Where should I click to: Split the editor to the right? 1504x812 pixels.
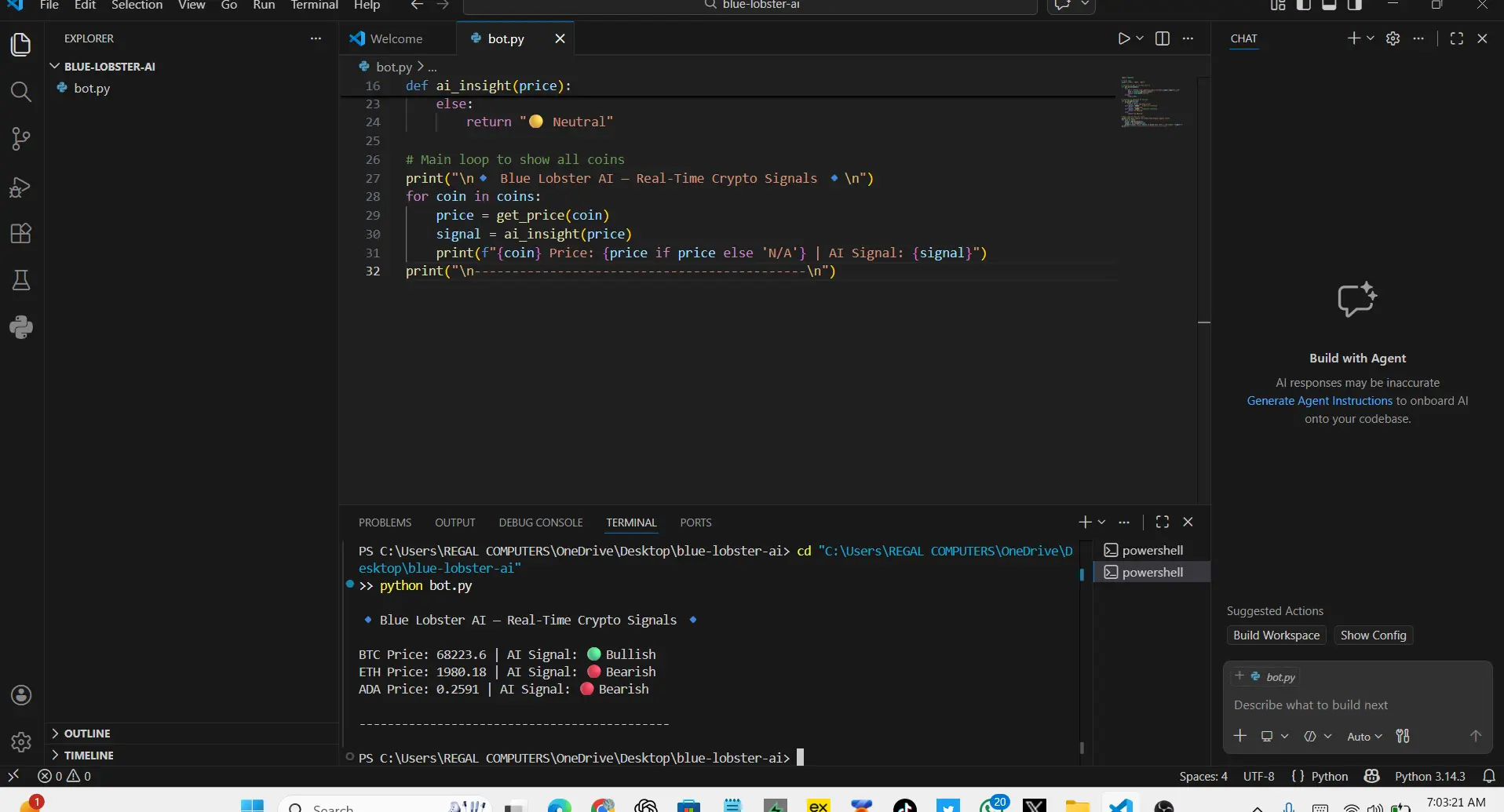click(1163, 38)
